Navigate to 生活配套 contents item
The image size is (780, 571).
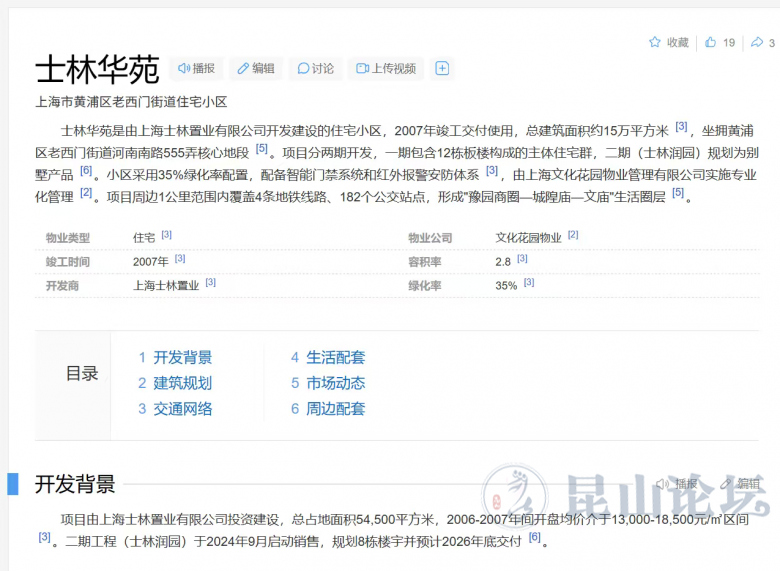click(335, 357)
